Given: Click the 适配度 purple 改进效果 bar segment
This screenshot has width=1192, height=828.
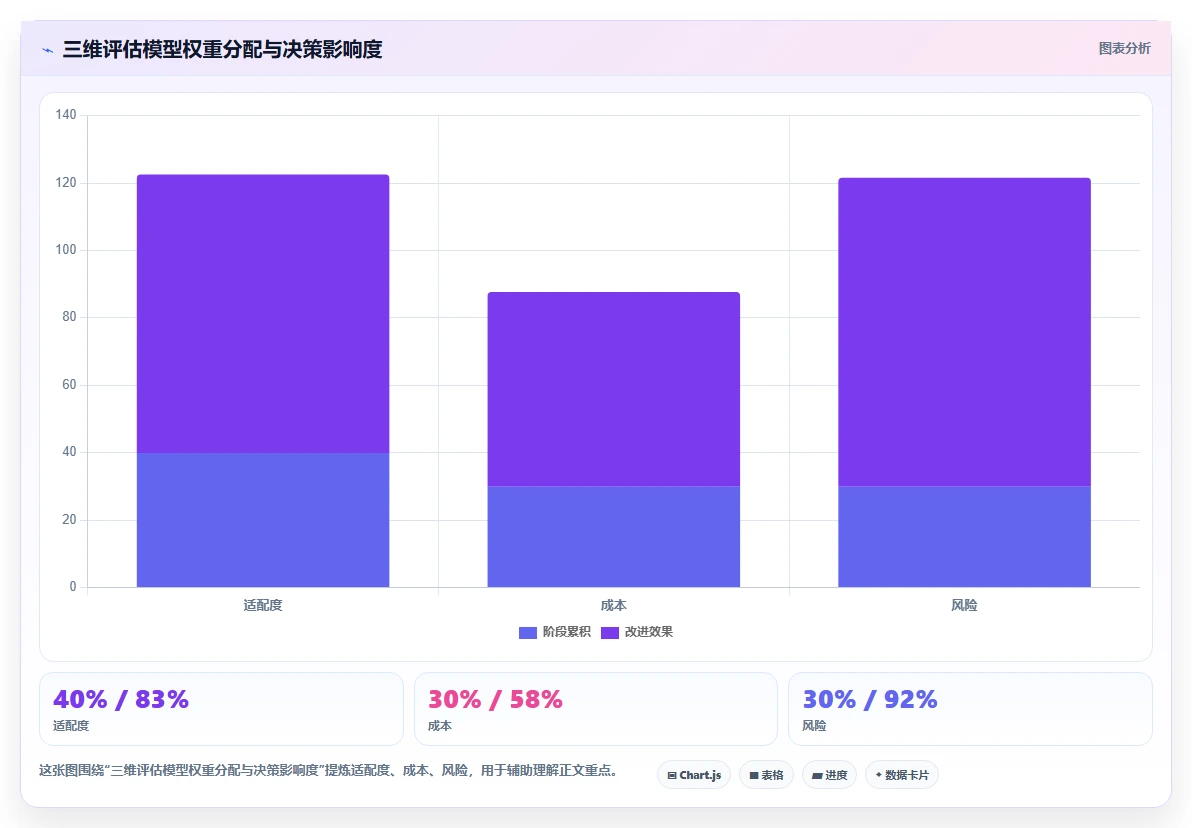Looking at the screenshot, I should (x=263, y=314).
